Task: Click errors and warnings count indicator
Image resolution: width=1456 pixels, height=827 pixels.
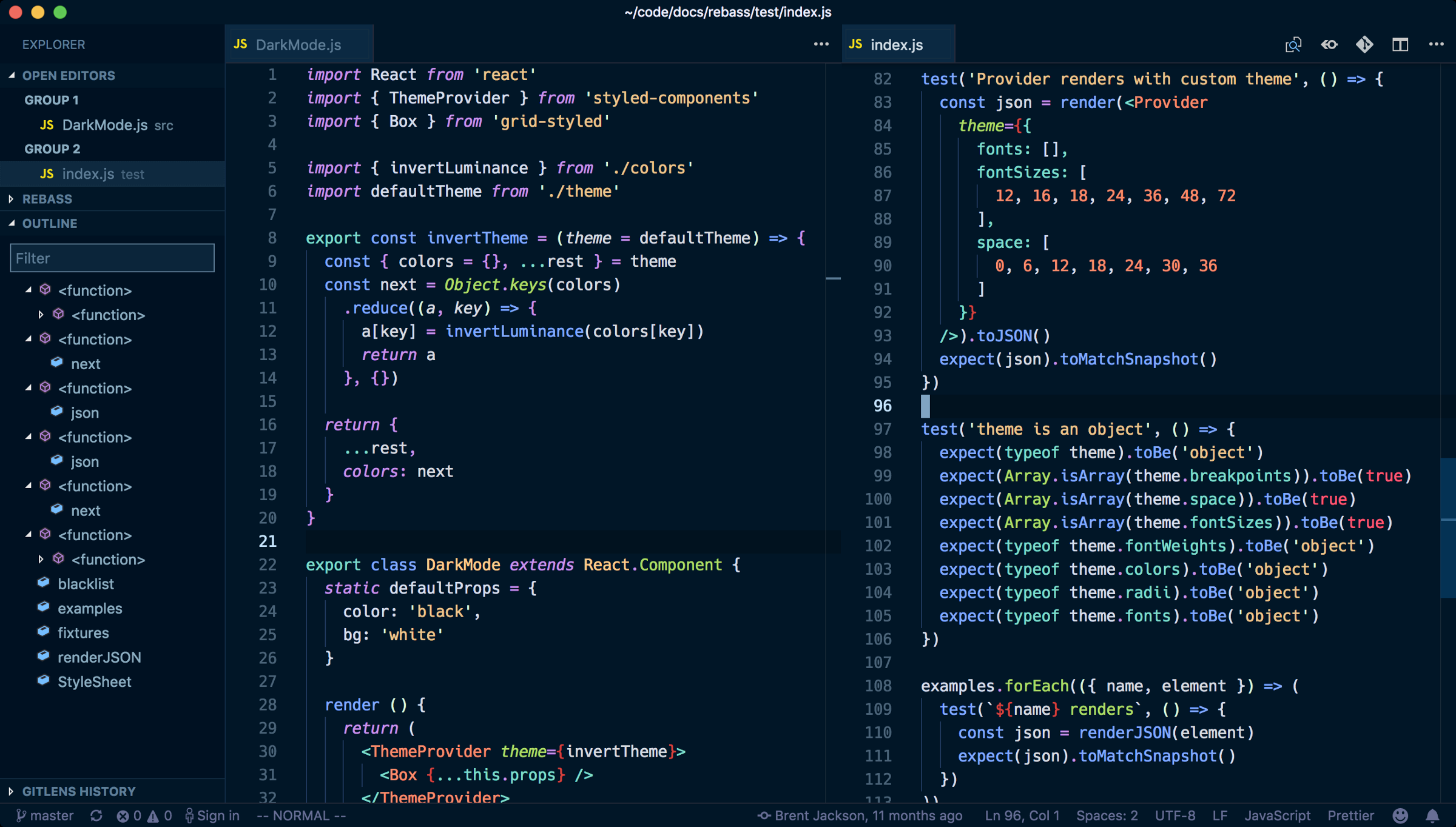Action: point(144,816)
